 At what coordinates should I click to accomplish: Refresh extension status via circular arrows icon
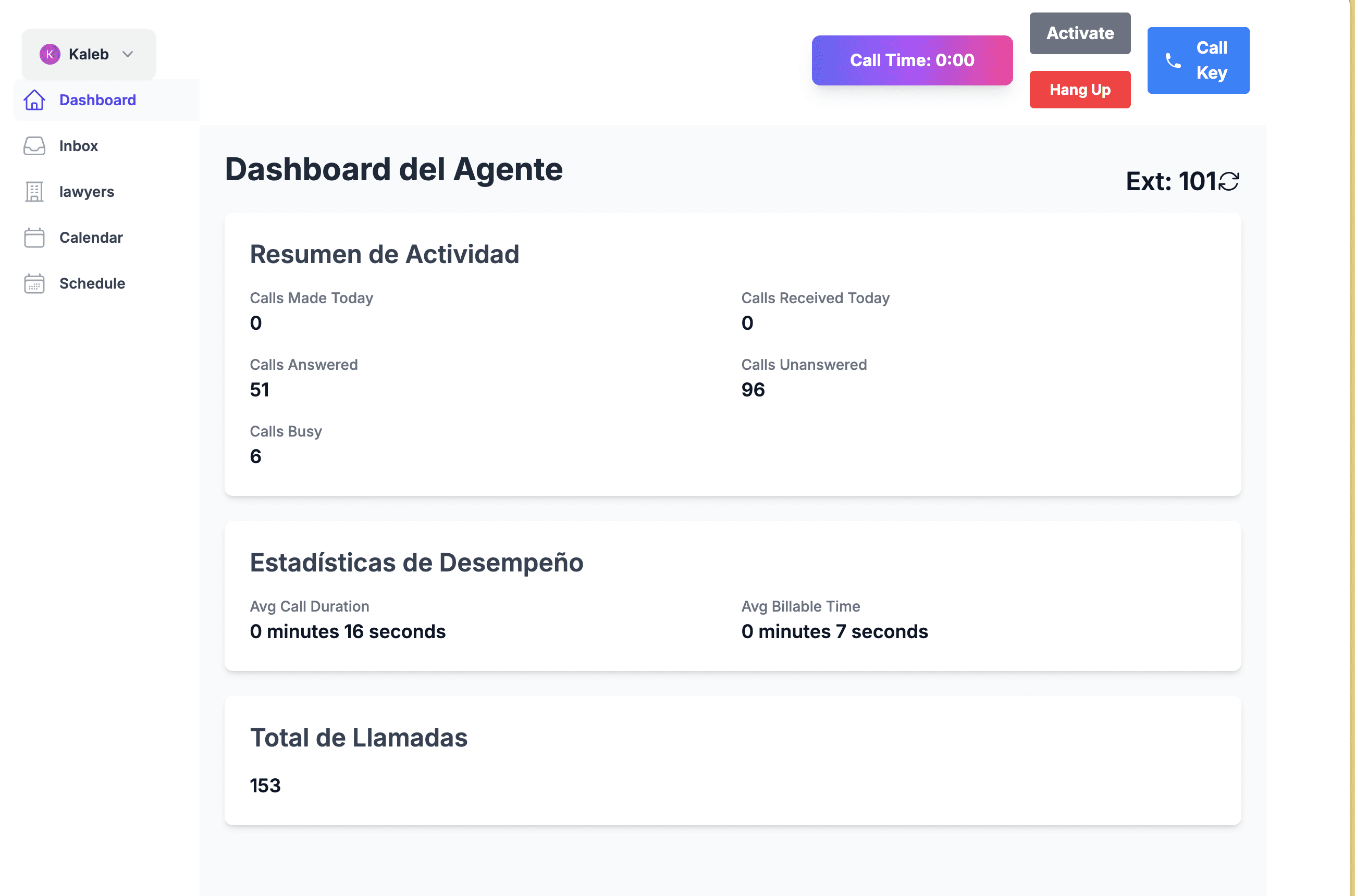[x=1229, y=181]
